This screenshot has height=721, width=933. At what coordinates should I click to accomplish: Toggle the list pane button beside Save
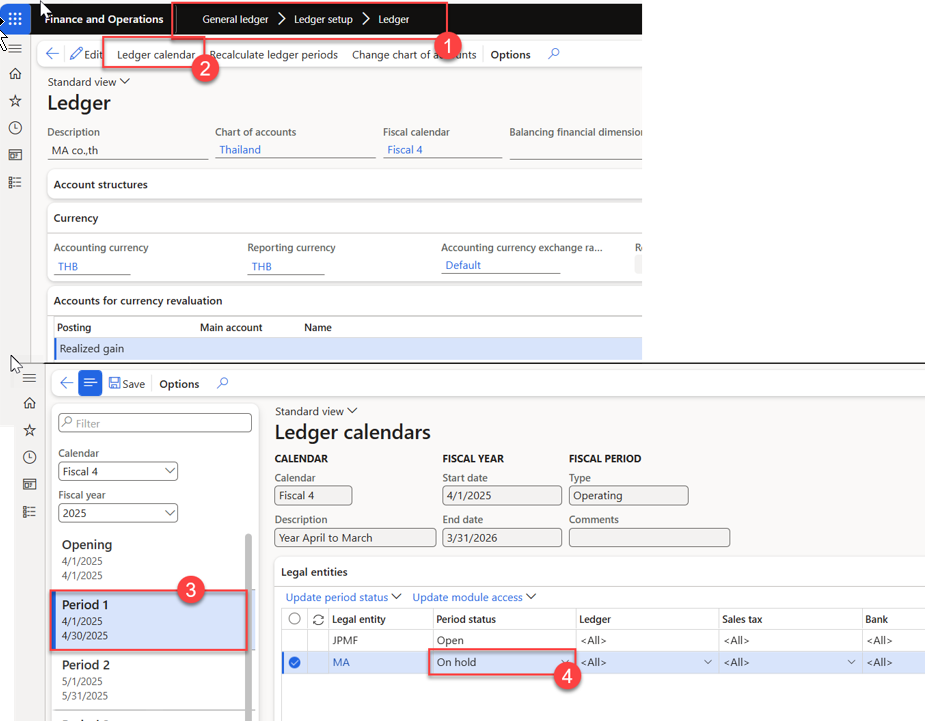click(x=90, y=383)
